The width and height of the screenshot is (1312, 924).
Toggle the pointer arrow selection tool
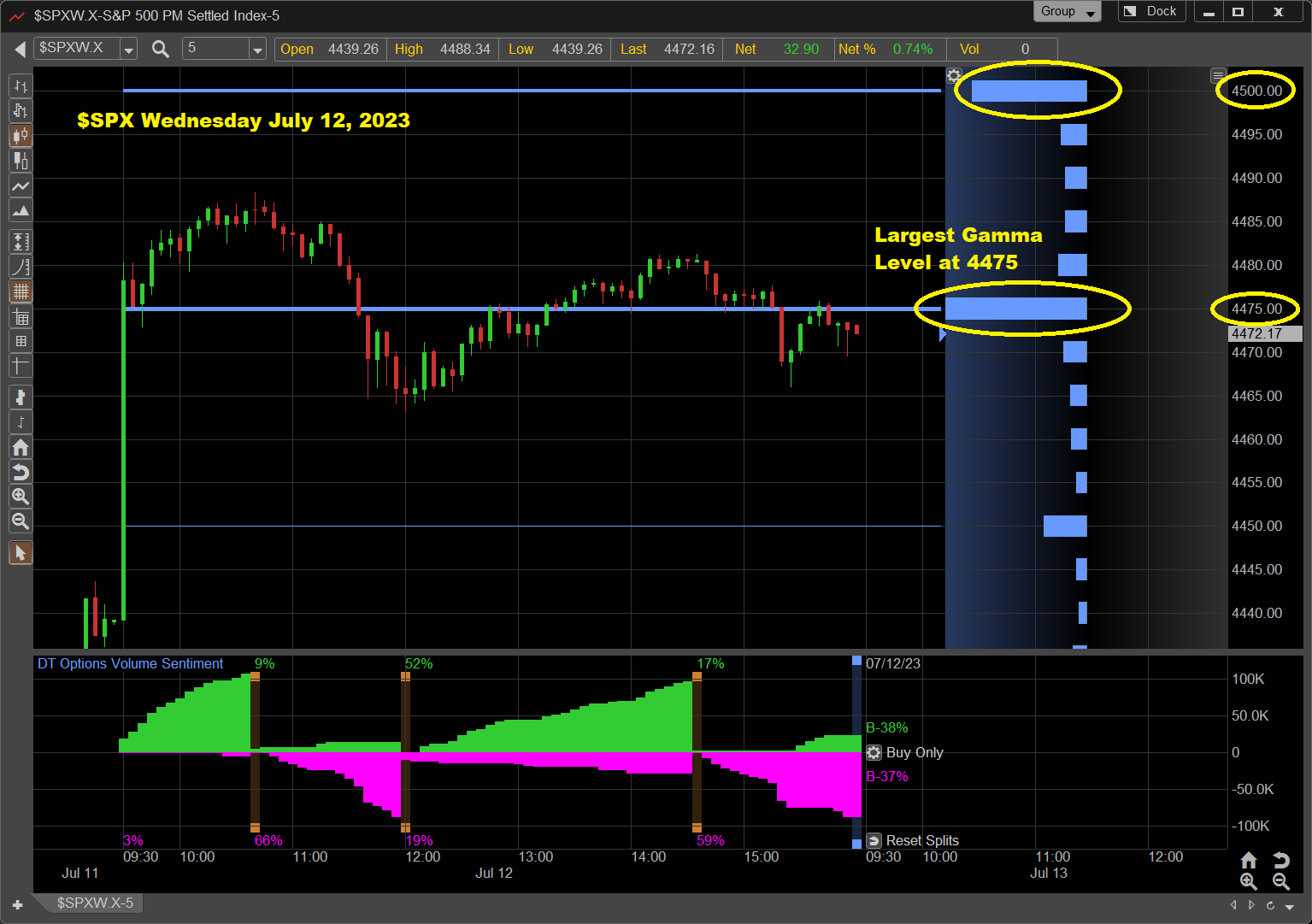21,553
